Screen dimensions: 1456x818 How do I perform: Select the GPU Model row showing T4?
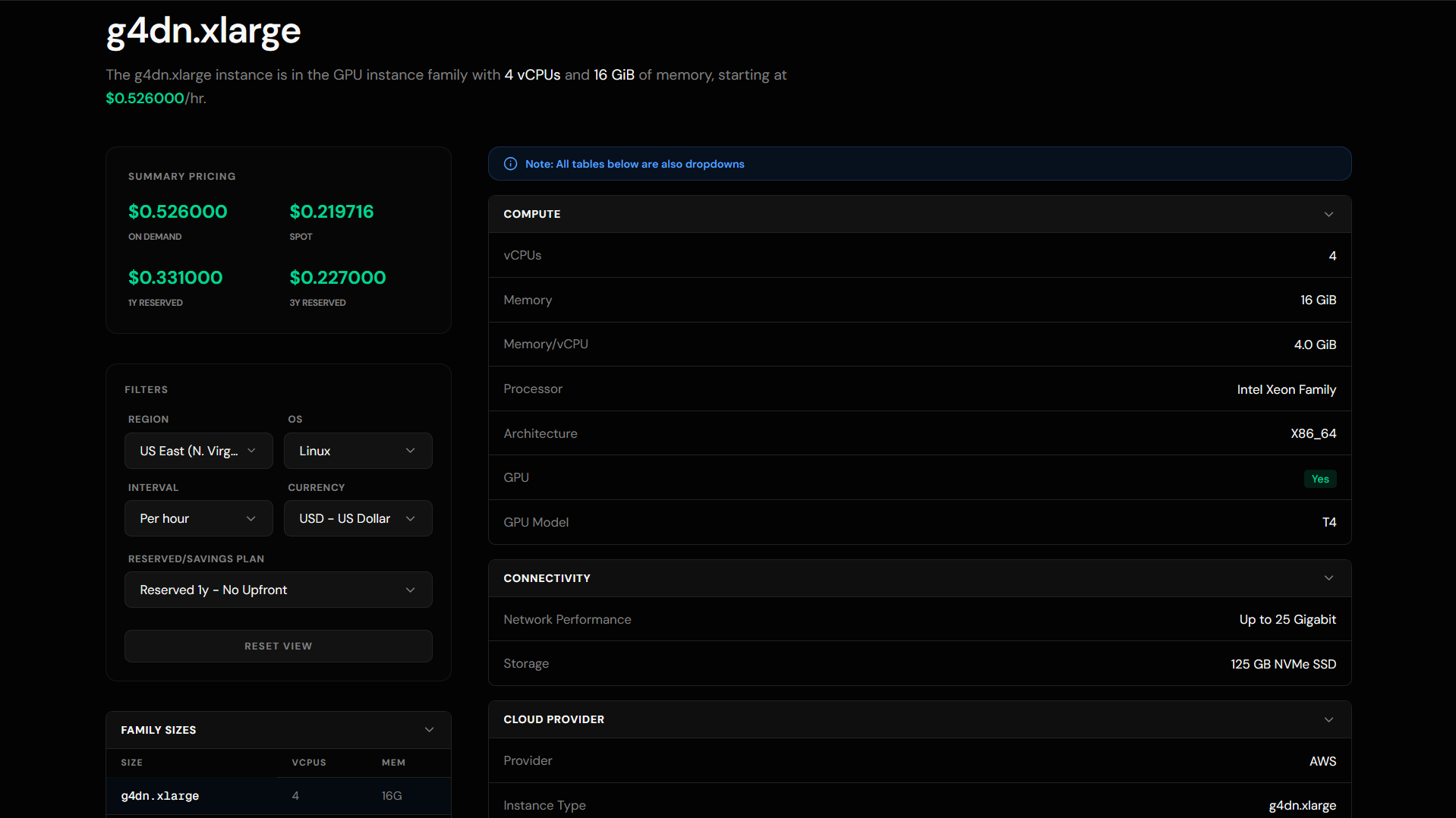(x=919, y=521)
